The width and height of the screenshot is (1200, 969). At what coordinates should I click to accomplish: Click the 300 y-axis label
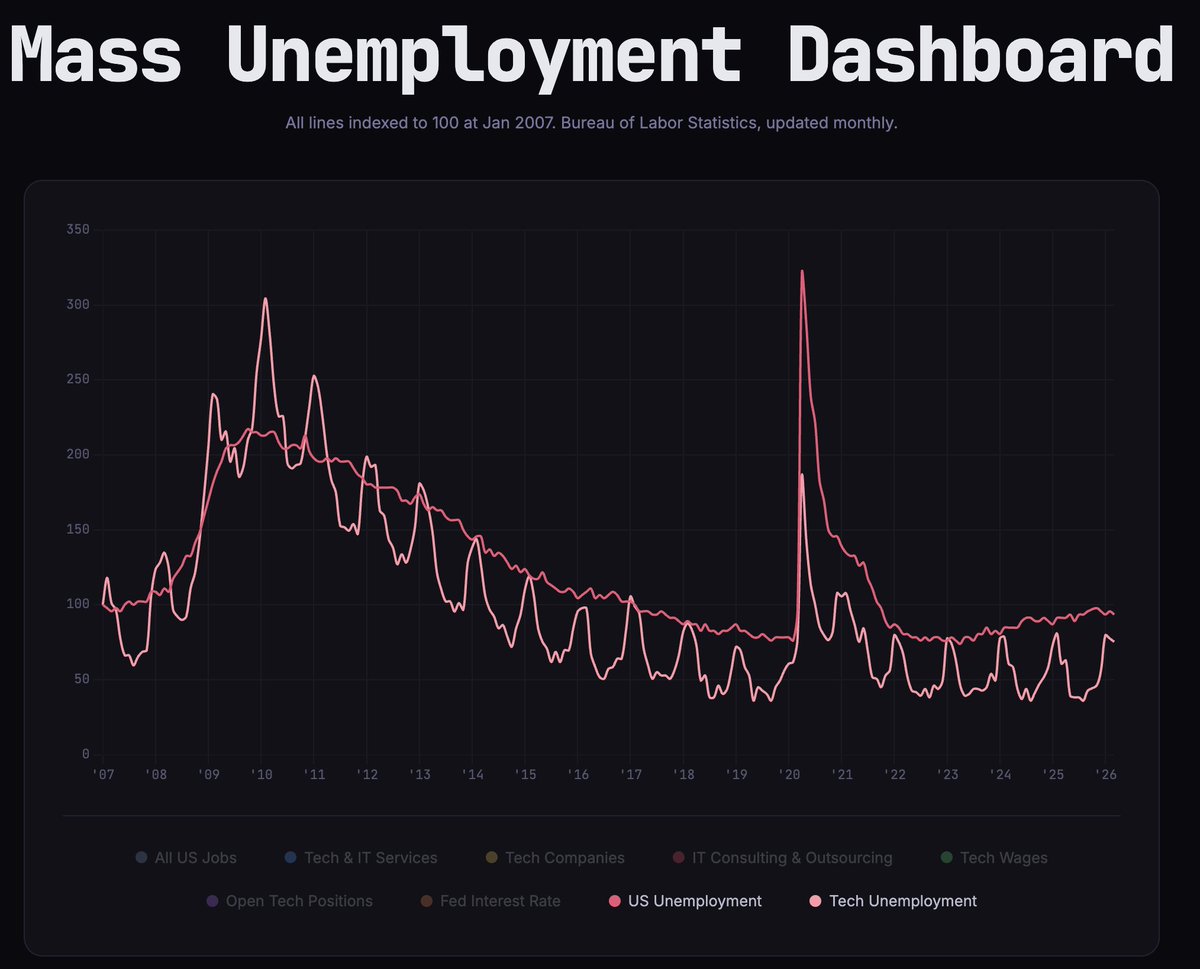pos(79,305)
